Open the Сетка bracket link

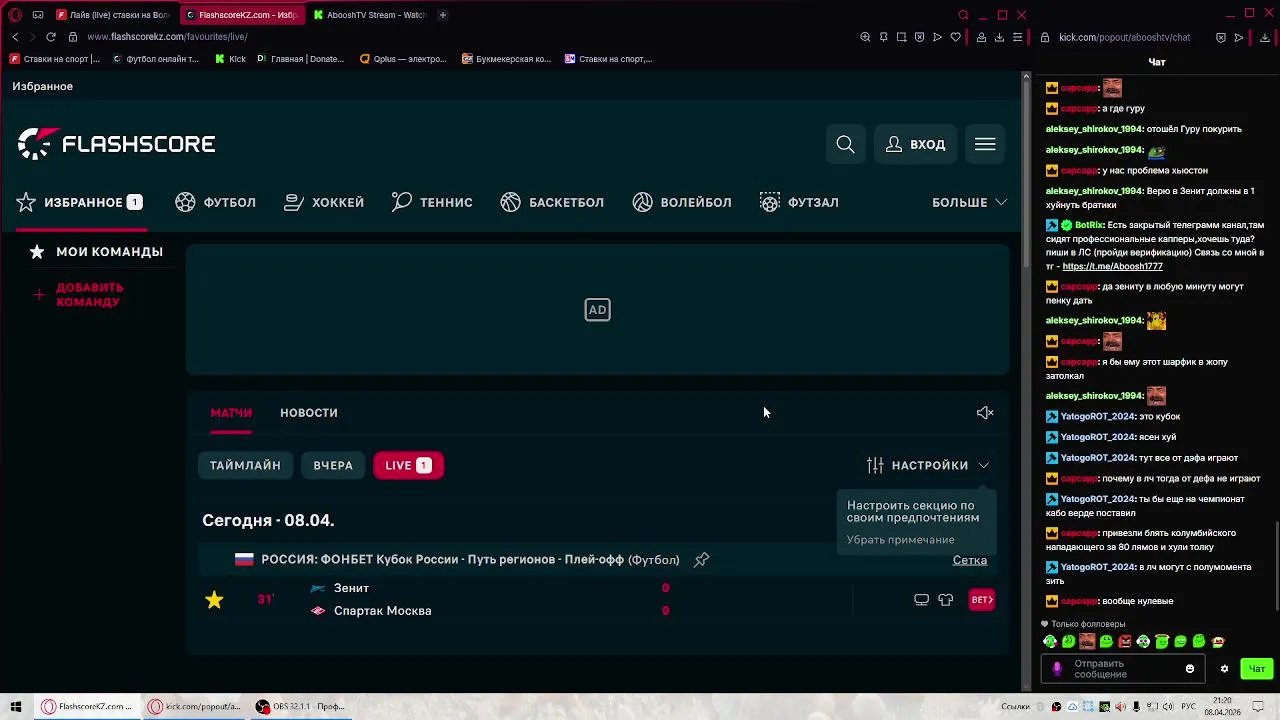point(970,560)
